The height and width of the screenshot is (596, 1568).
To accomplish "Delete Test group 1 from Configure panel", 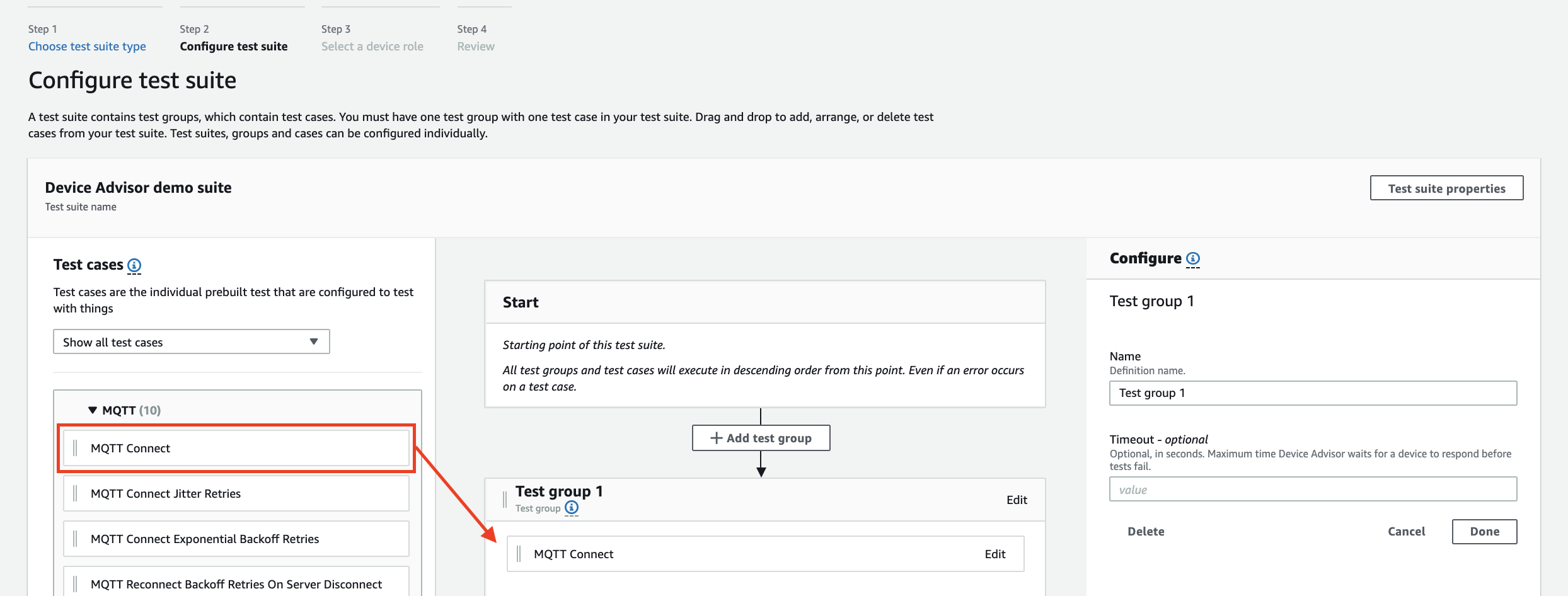I will click(1145, 531).
